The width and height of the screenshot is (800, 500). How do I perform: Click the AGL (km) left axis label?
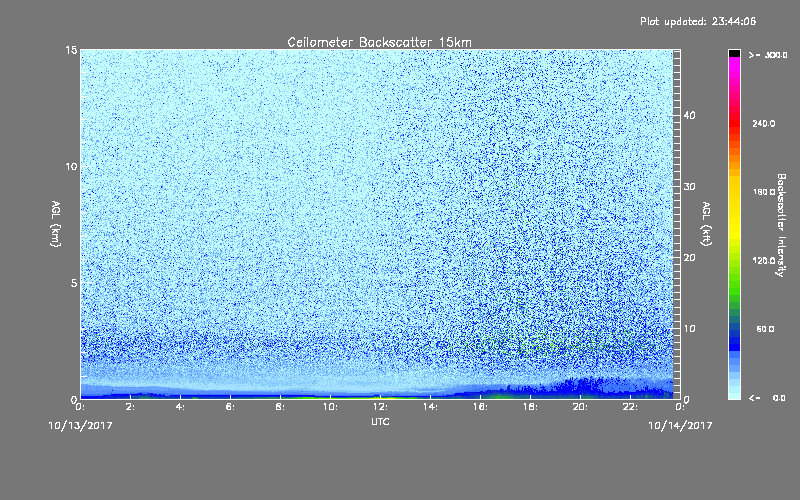pyautogui.click(x=56, y=224)
